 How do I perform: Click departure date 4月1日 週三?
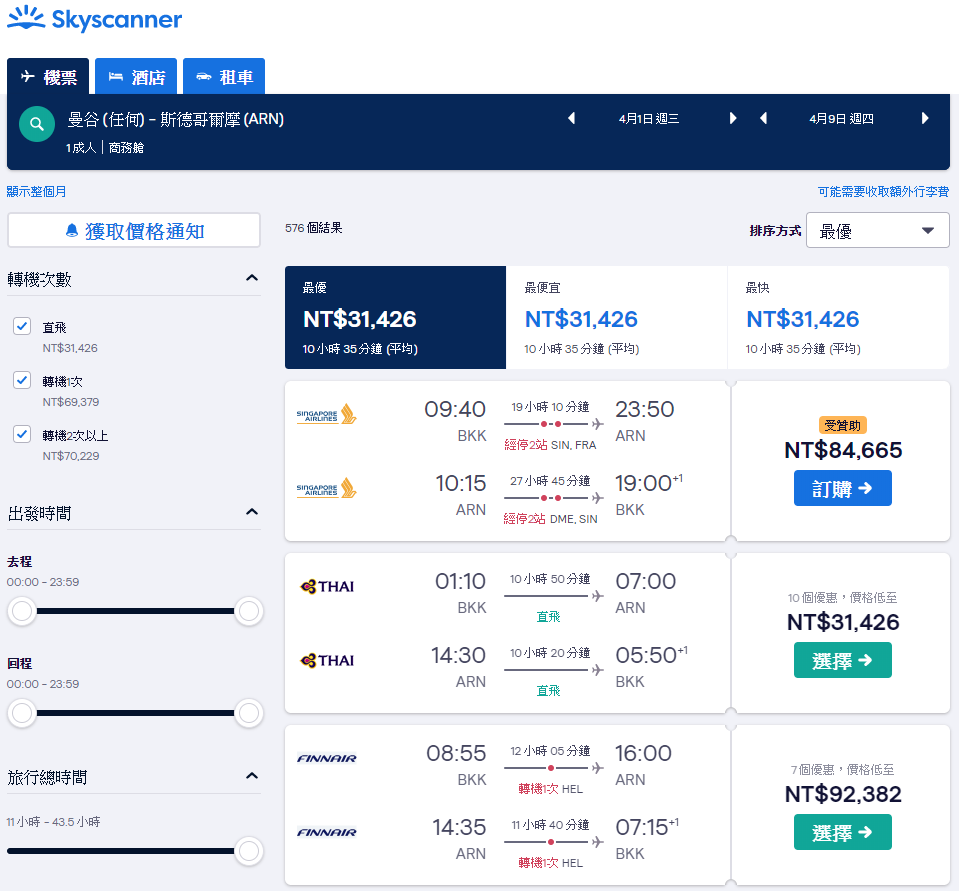[x=649, y=119]
